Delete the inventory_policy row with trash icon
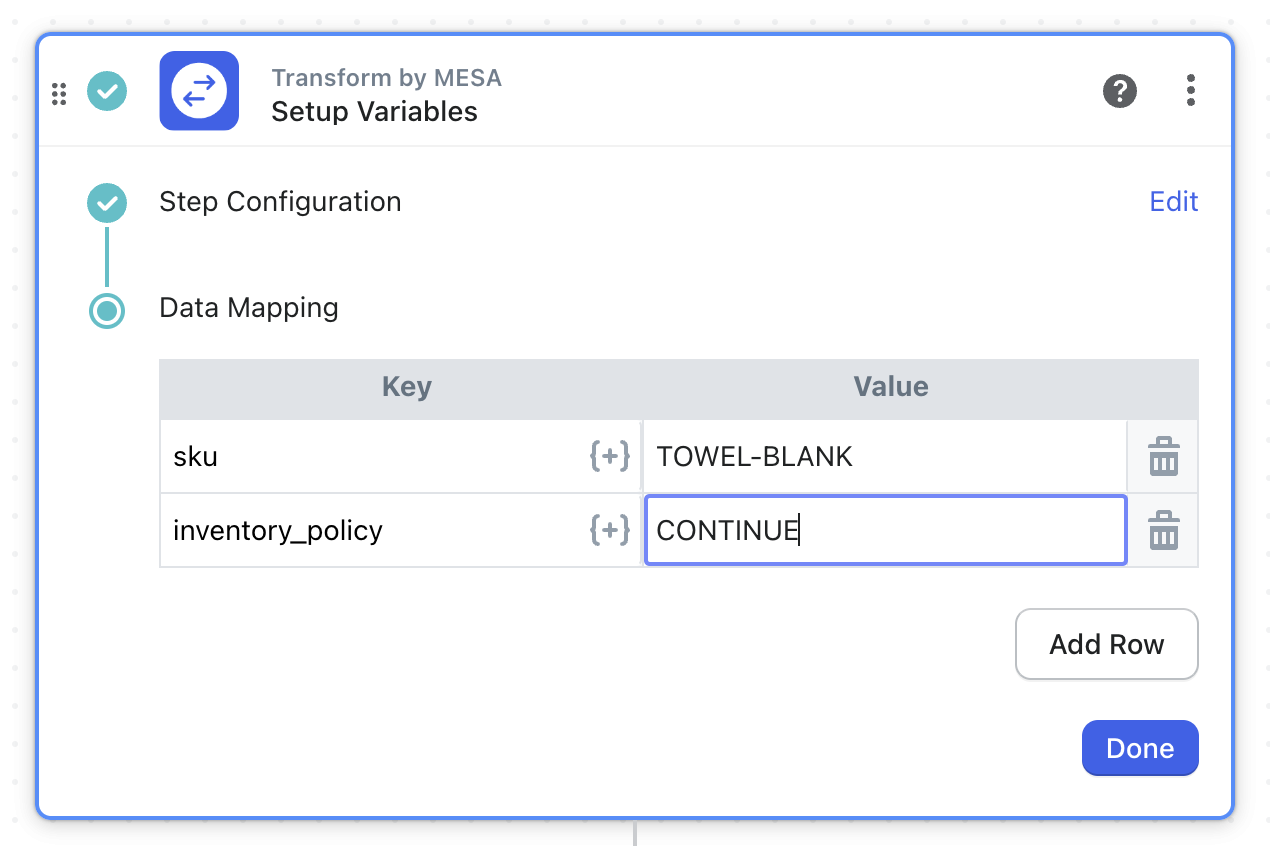Viewport: 1270px width, 846px height. click(x=1163, y=529)
